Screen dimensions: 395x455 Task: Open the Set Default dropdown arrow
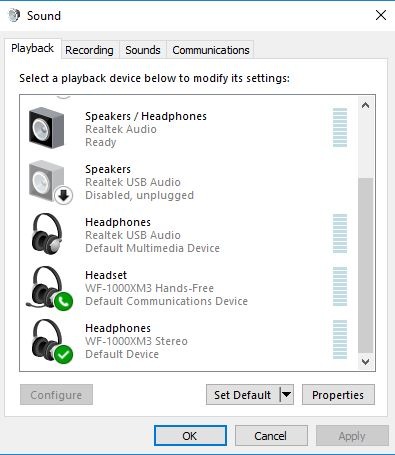point(286,395)
